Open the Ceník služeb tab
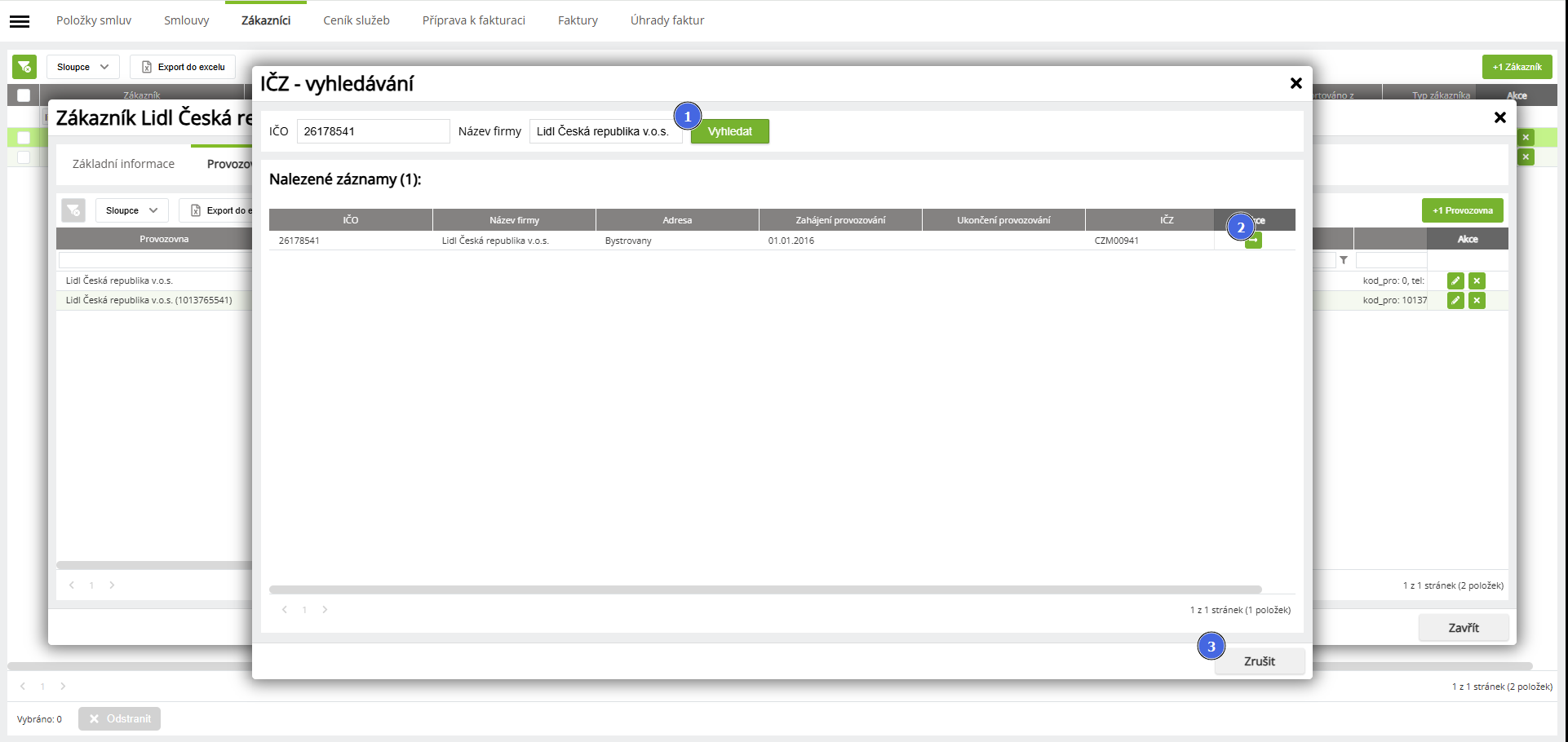Image resolution: width=1568 pixels, height=742 pixels. (357, 20)
